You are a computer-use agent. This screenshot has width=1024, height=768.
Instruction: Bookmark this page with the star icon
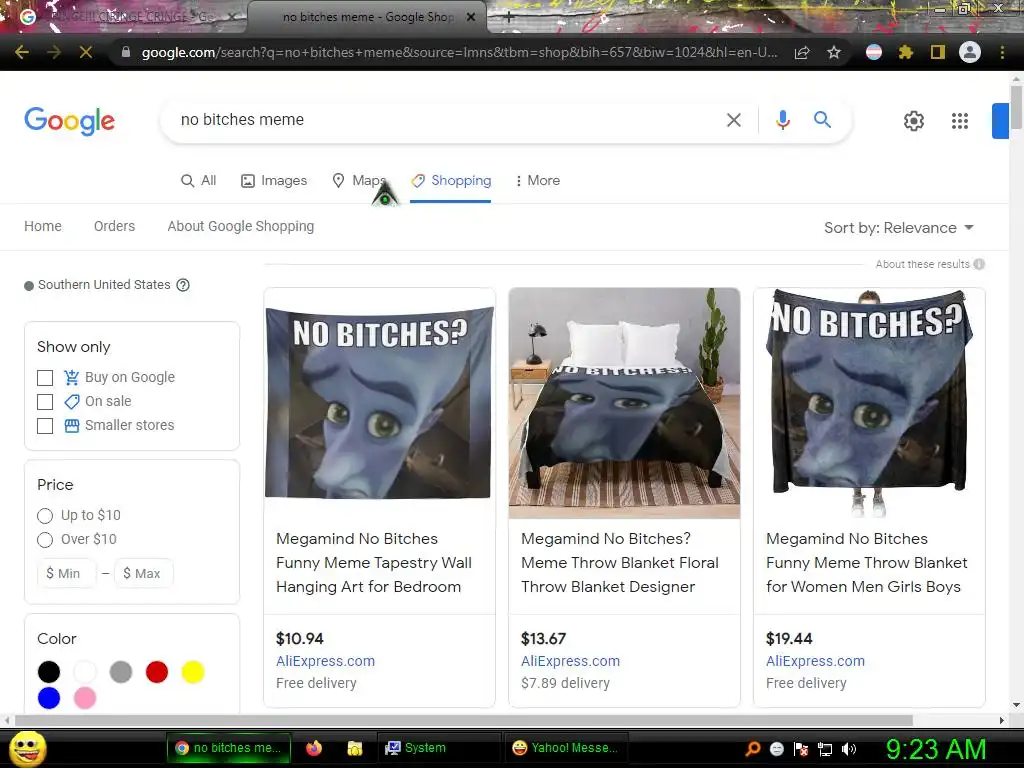pyautogui.click(x=834, y=52)
